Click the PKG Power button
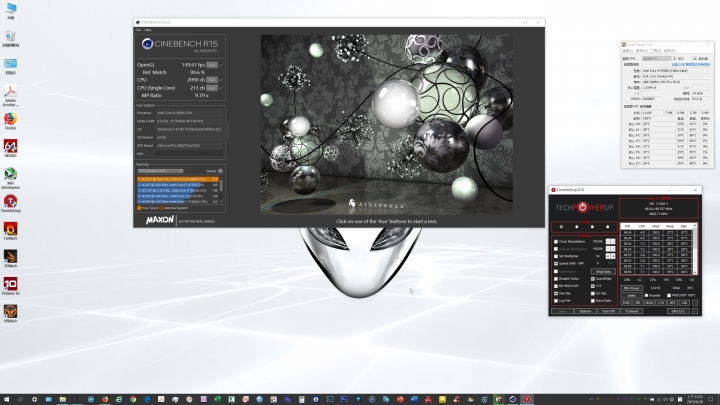Viewport: 720px width, 405px height. pyautogui.click(x=632, y=288)
